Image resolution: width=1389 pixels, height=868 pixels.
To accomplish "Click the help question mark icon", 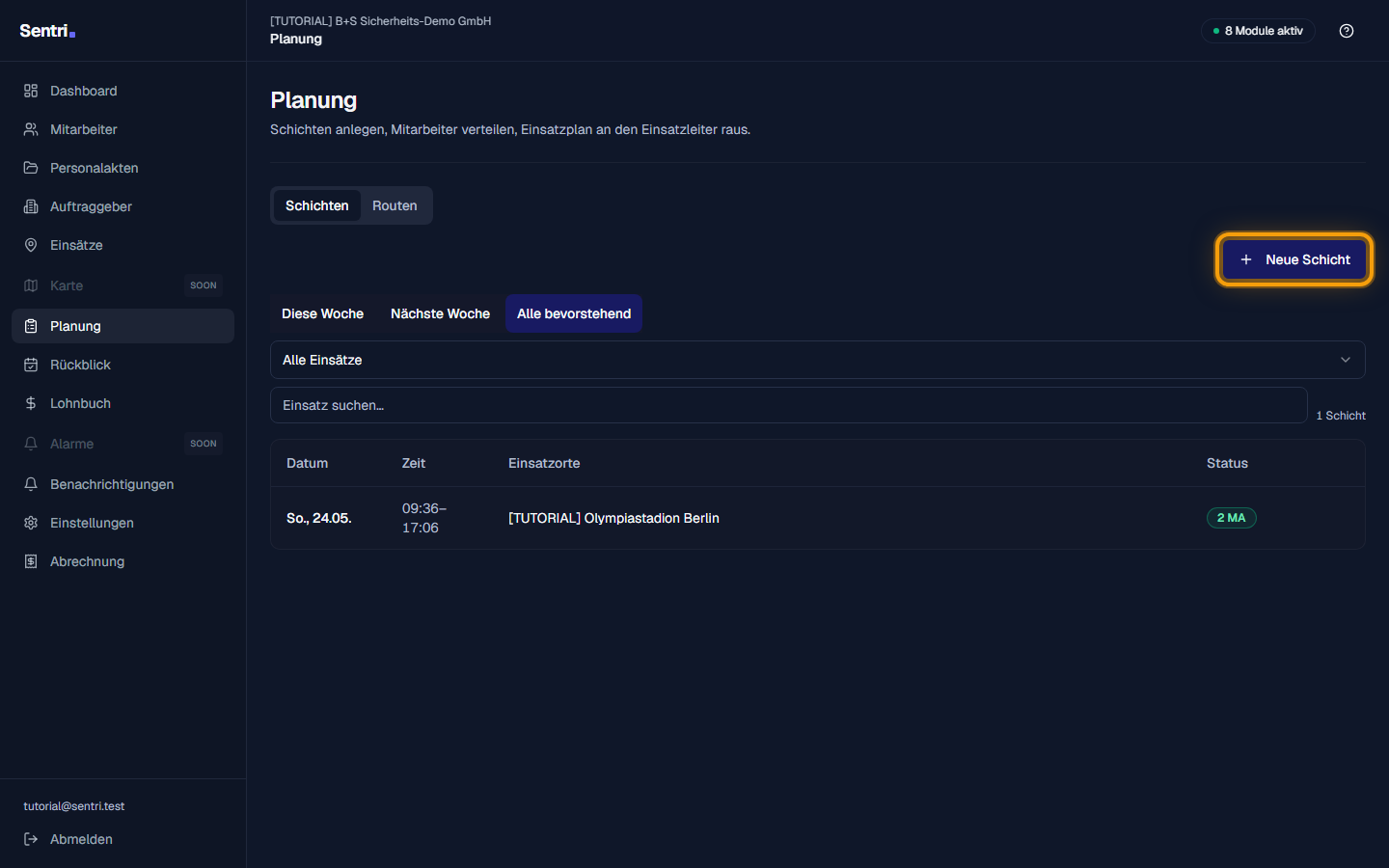I will [1347, 31].
